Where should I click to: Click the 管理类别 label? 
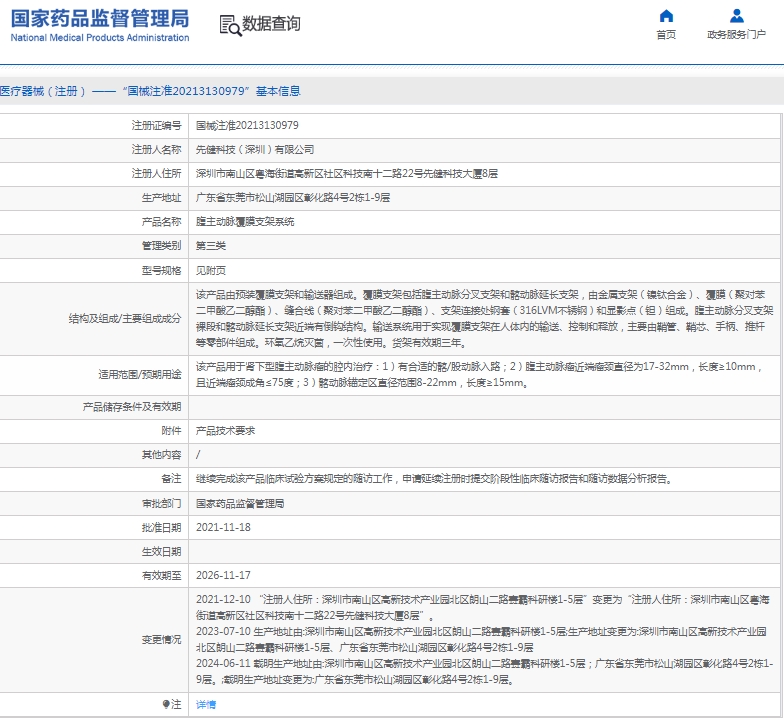pyautogui.click(x=162, y=246)
